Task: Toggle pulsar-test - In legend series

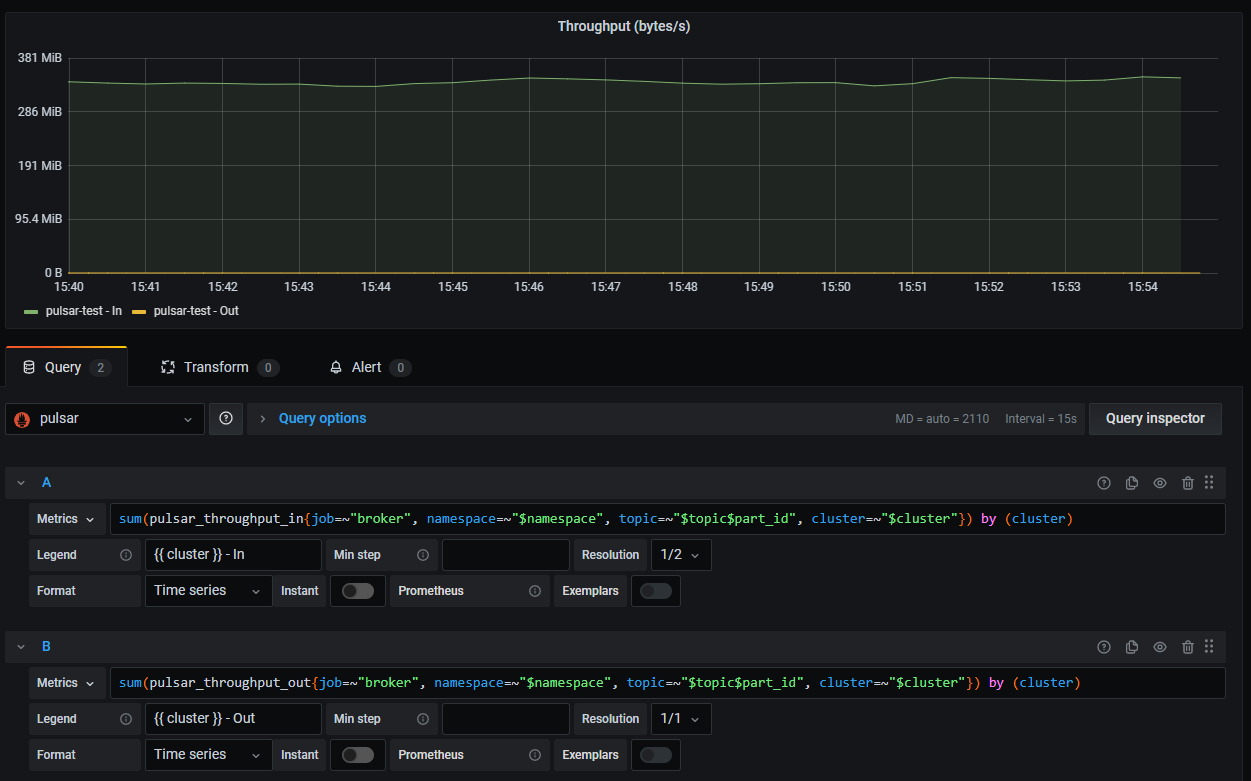Action: [x=84, y=311]
